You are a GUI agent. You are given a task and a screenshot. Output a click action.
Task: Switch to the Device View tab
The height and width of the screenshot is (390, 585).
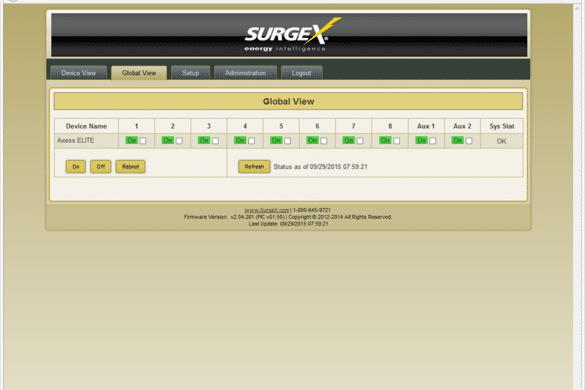(78, 73)
